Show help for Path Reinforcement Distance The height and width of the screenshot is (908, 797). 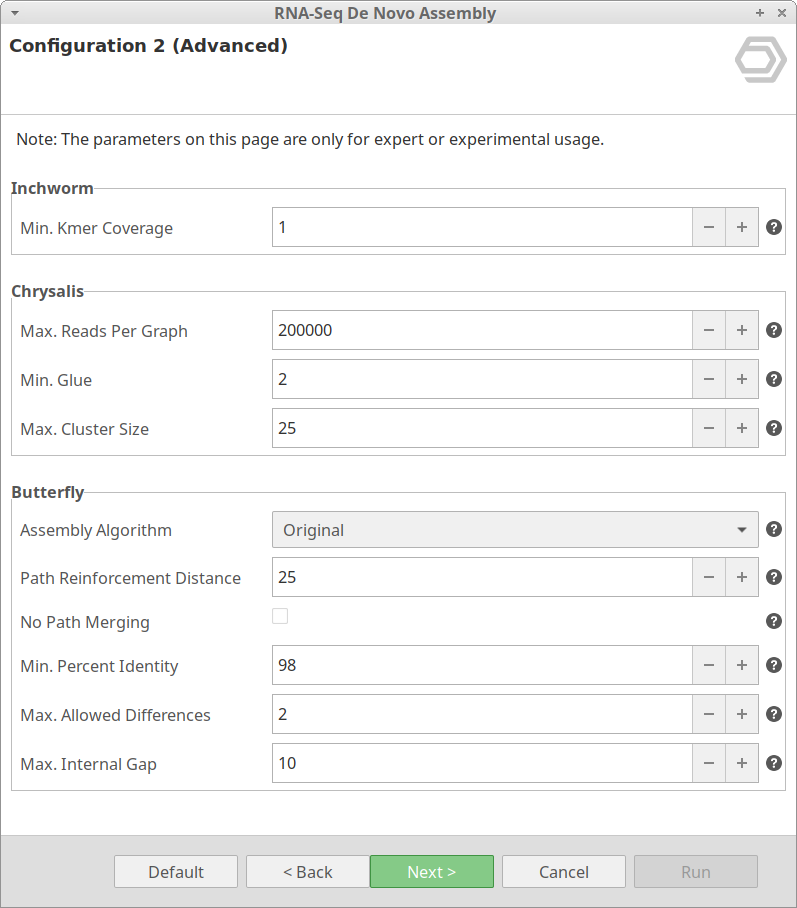click(x=773, y=577)
